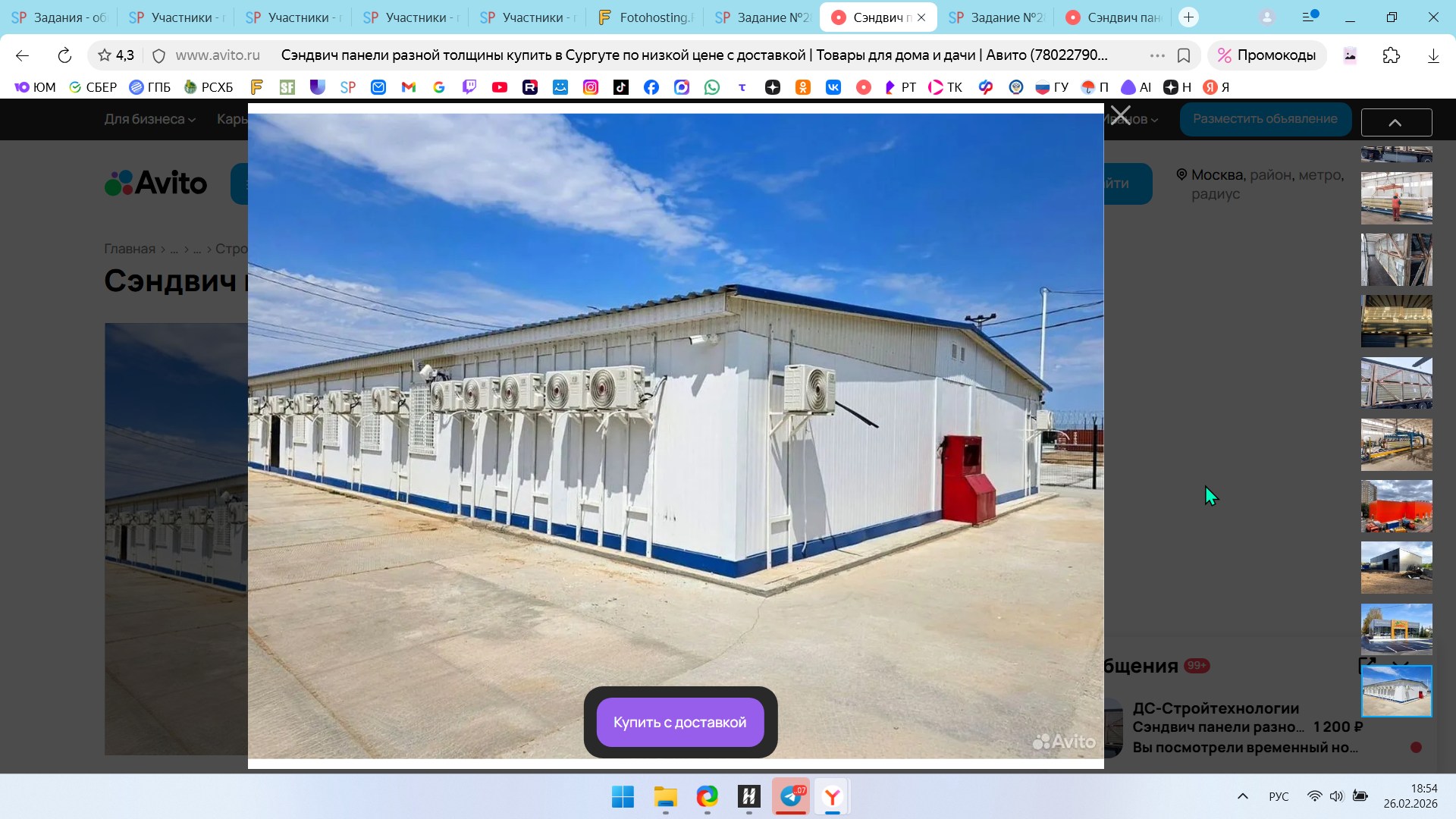Collapse thumbnails with the up chevron button
The image size is (1456, 819).
[1395, 122]
